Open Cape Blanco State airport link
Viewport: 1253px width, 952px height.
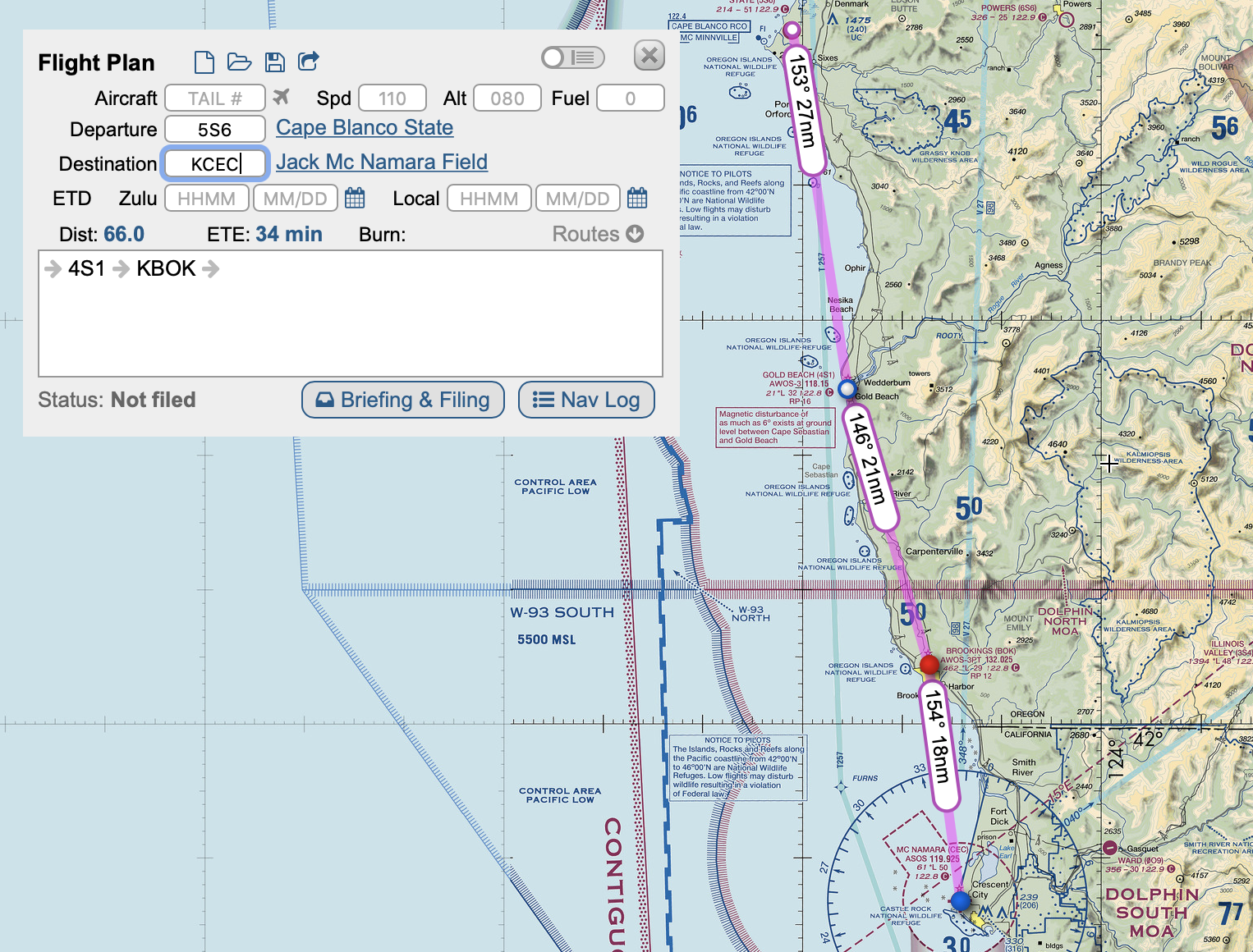365,128
